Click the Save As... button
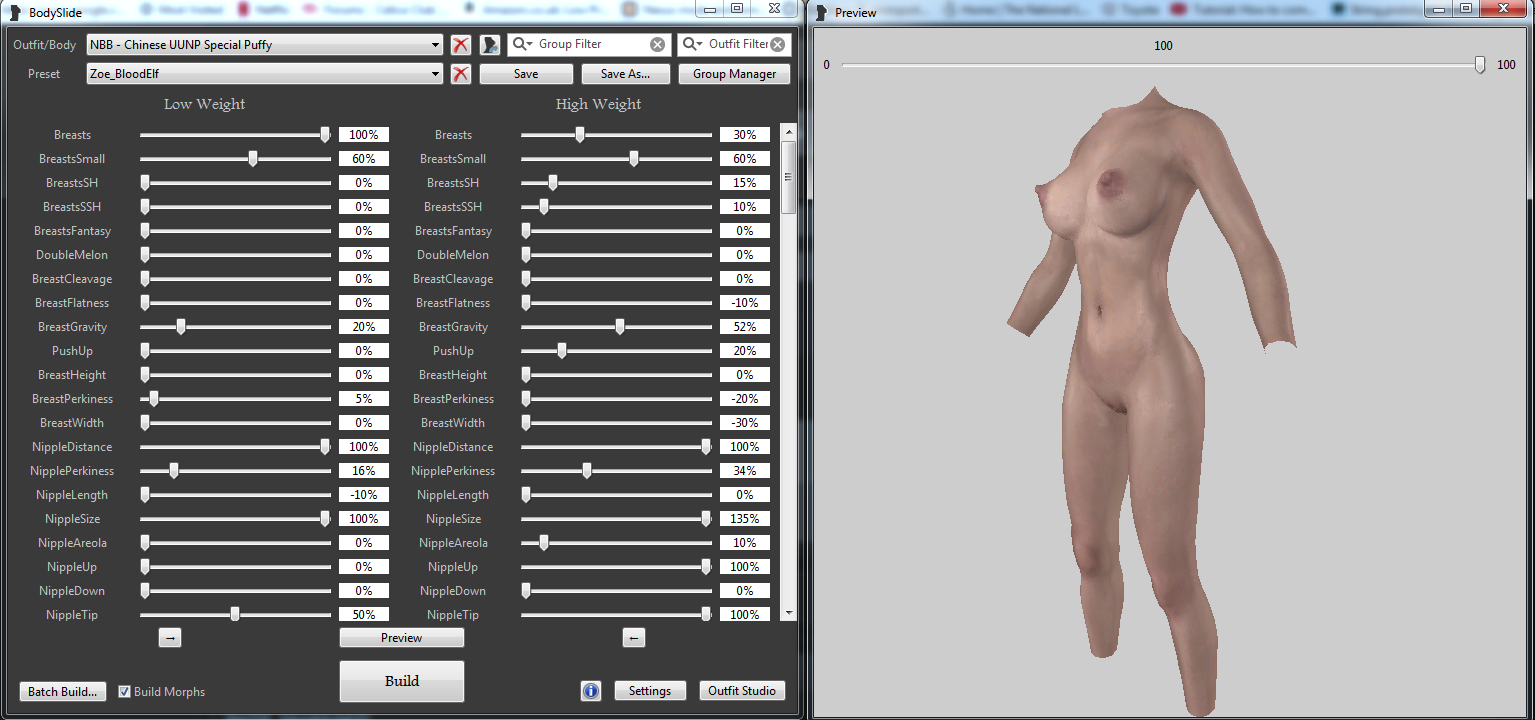Image resolution: width=1535 pixels, height=720 pixels. (x=625, y=74)
